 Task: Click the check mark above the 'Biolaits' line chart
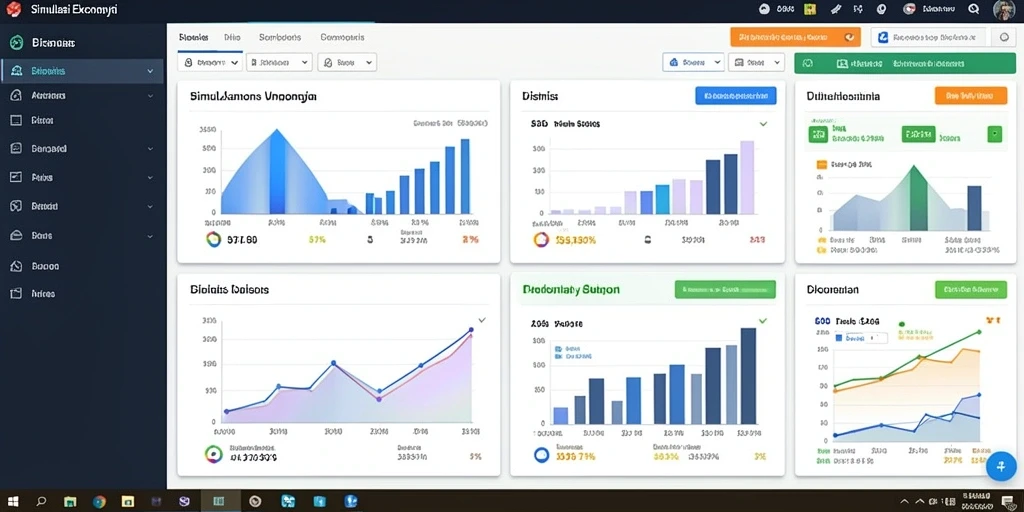point(482,320)
